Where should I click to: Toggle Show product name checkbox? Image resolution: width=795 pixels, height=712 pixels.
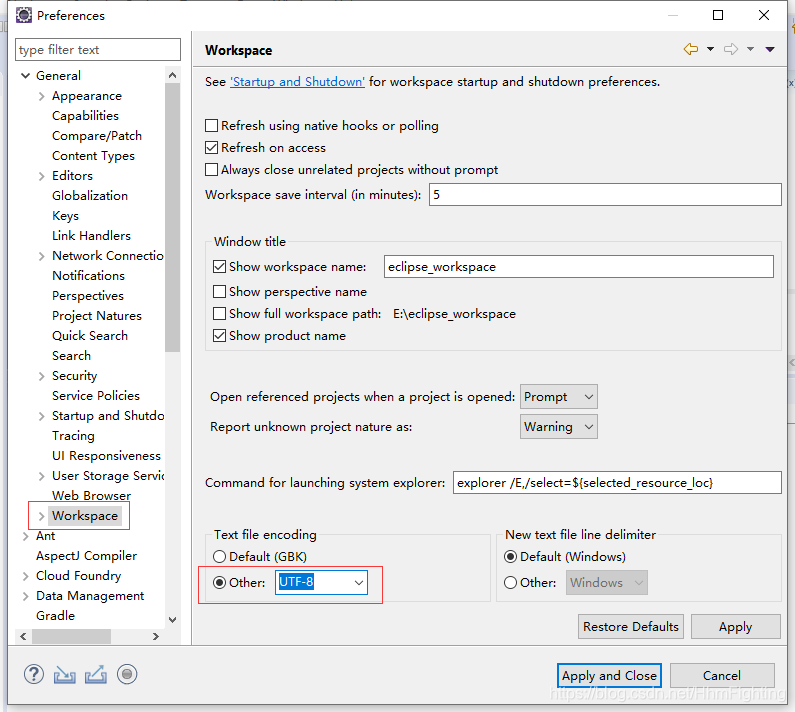coord(219,336)
